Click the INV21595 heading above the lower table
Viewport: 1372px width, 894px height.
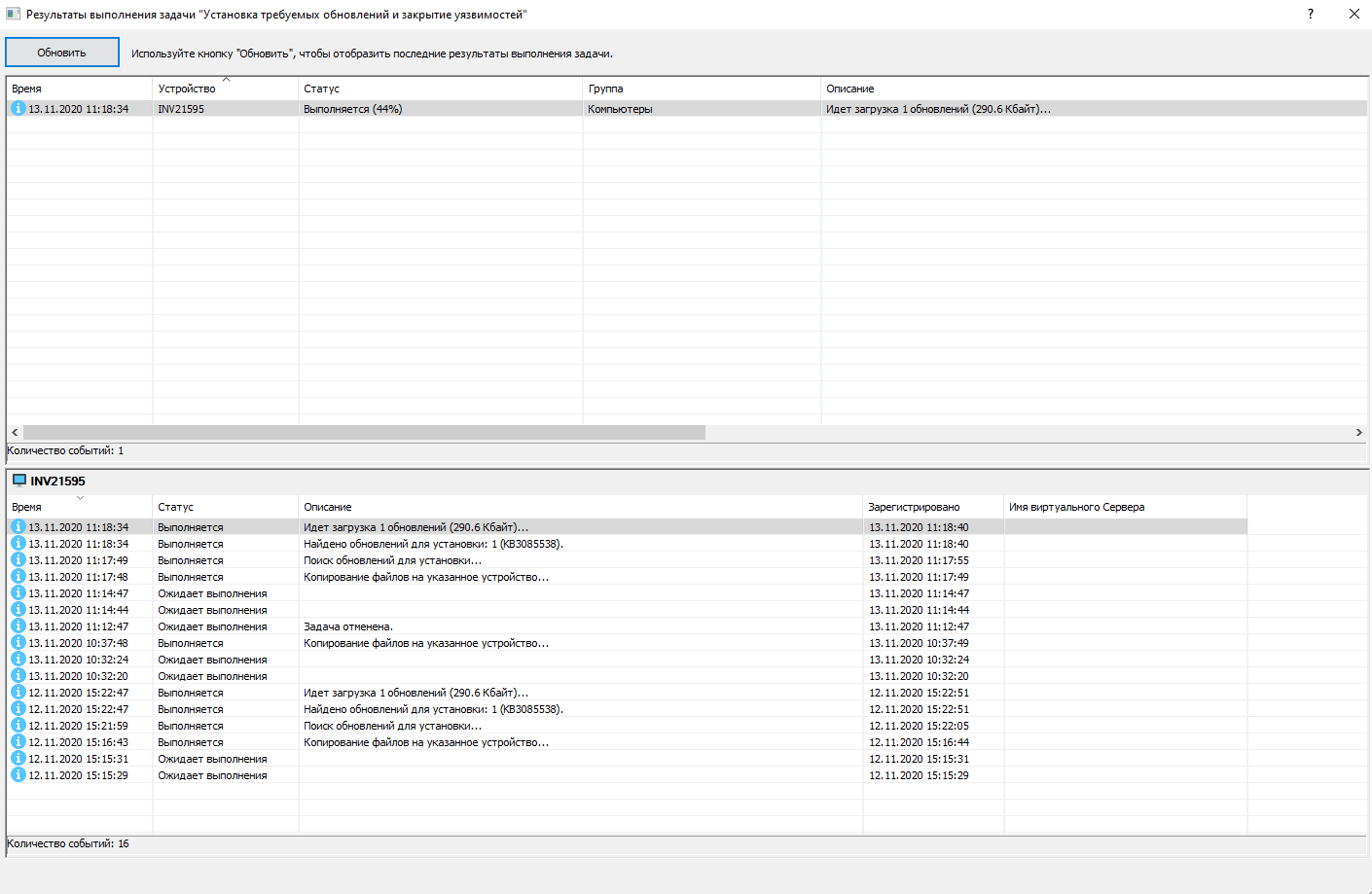click(57, 481)
